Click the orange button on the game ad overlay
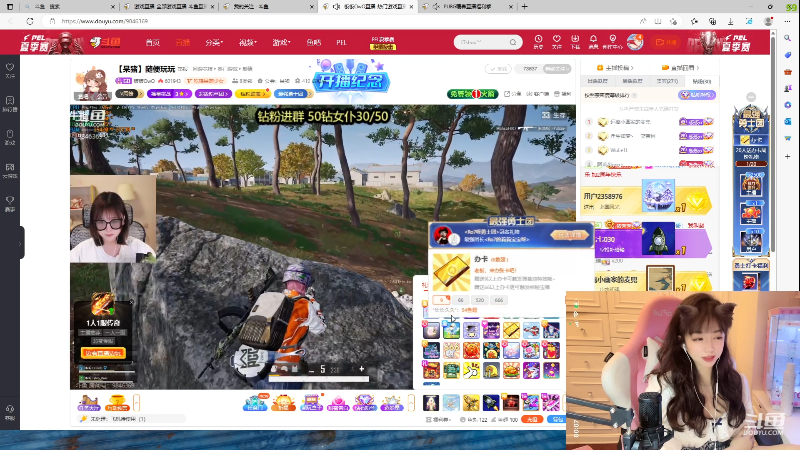Screen dimensions: 800x450 [103, 353]
